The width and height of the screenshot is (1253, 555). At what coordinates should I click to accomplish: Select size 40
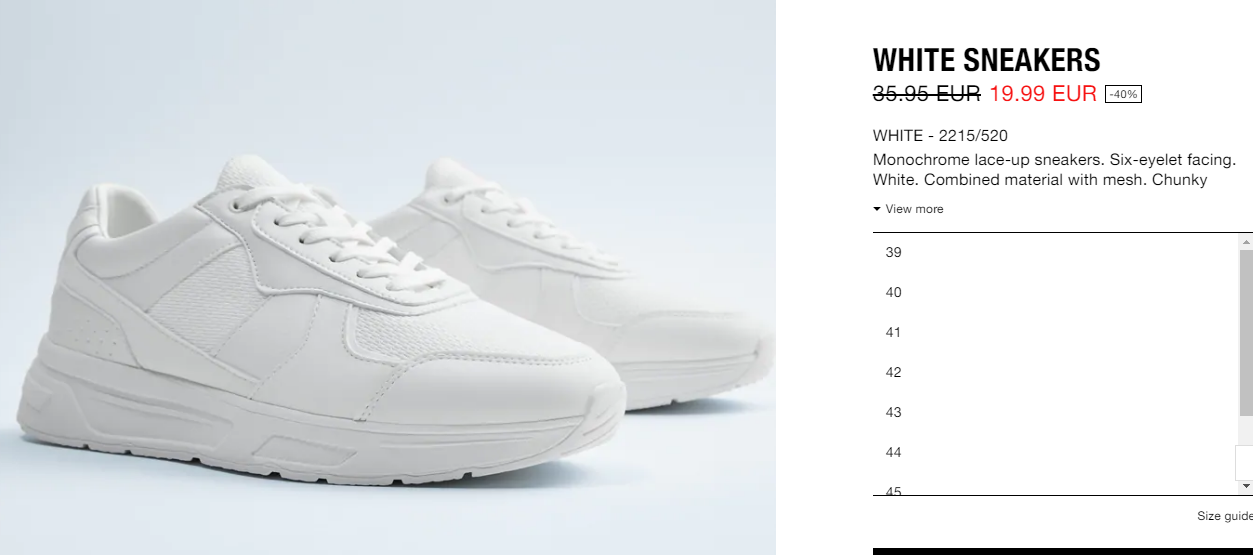point(1056,292)
